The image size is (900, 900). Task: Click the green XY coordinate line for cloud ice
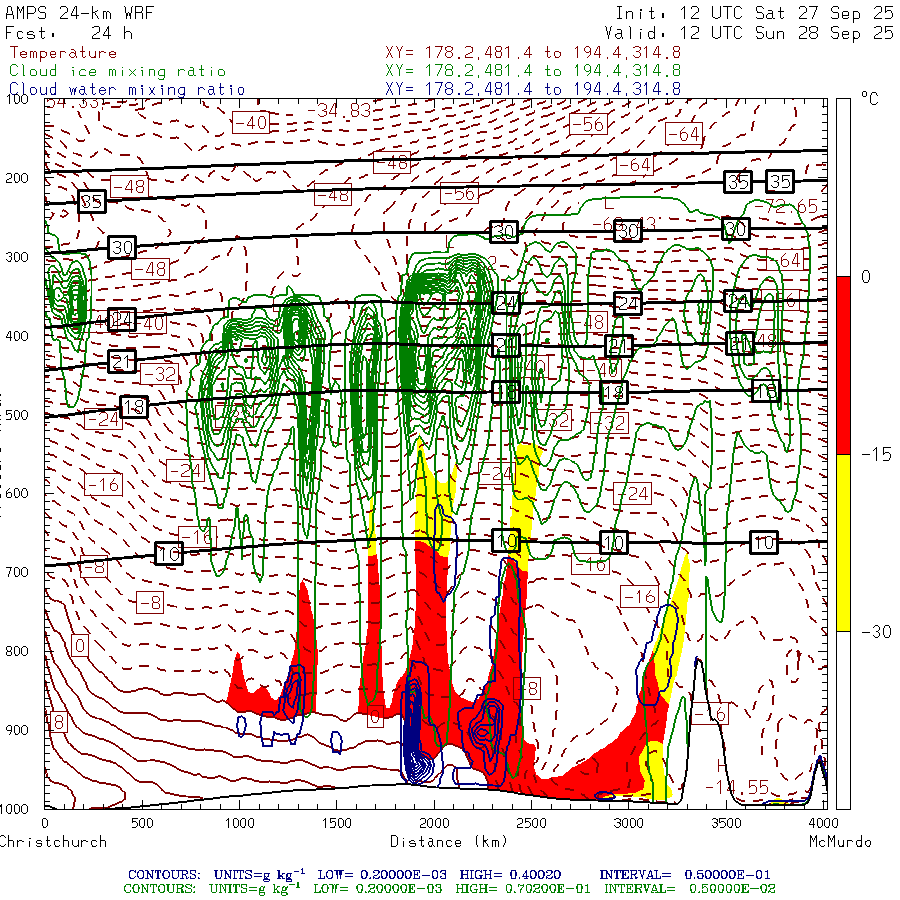pos(533,71)
